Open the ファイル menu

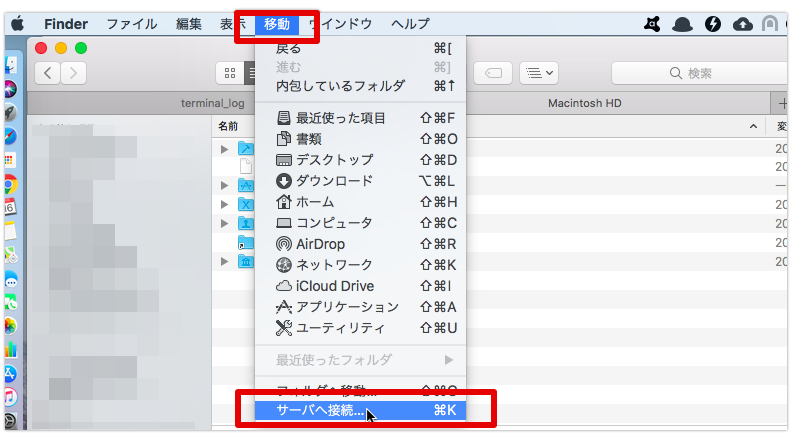pos(132,24)
